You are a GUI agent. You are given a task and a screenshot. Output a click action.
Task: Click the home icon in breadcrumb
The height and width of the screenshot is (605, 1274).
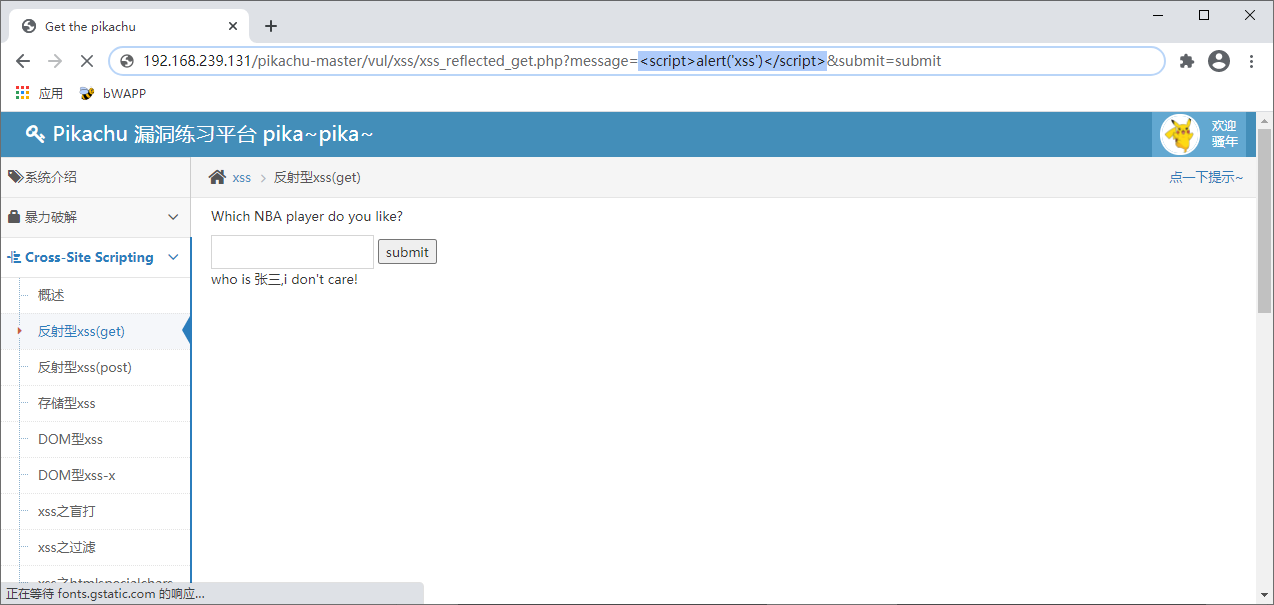coord(217,177)
